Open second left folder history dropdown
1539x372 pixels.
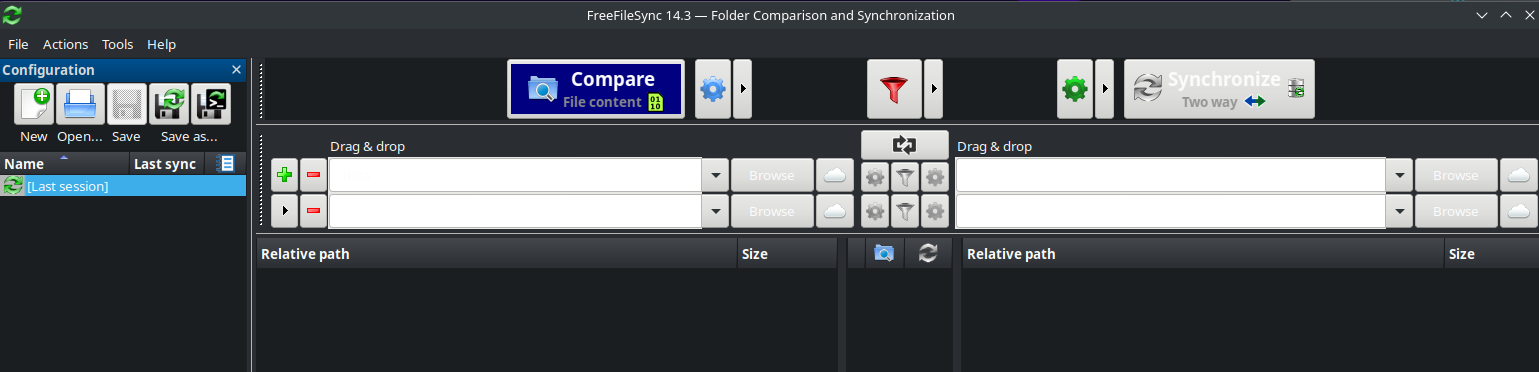coord(715,211)
